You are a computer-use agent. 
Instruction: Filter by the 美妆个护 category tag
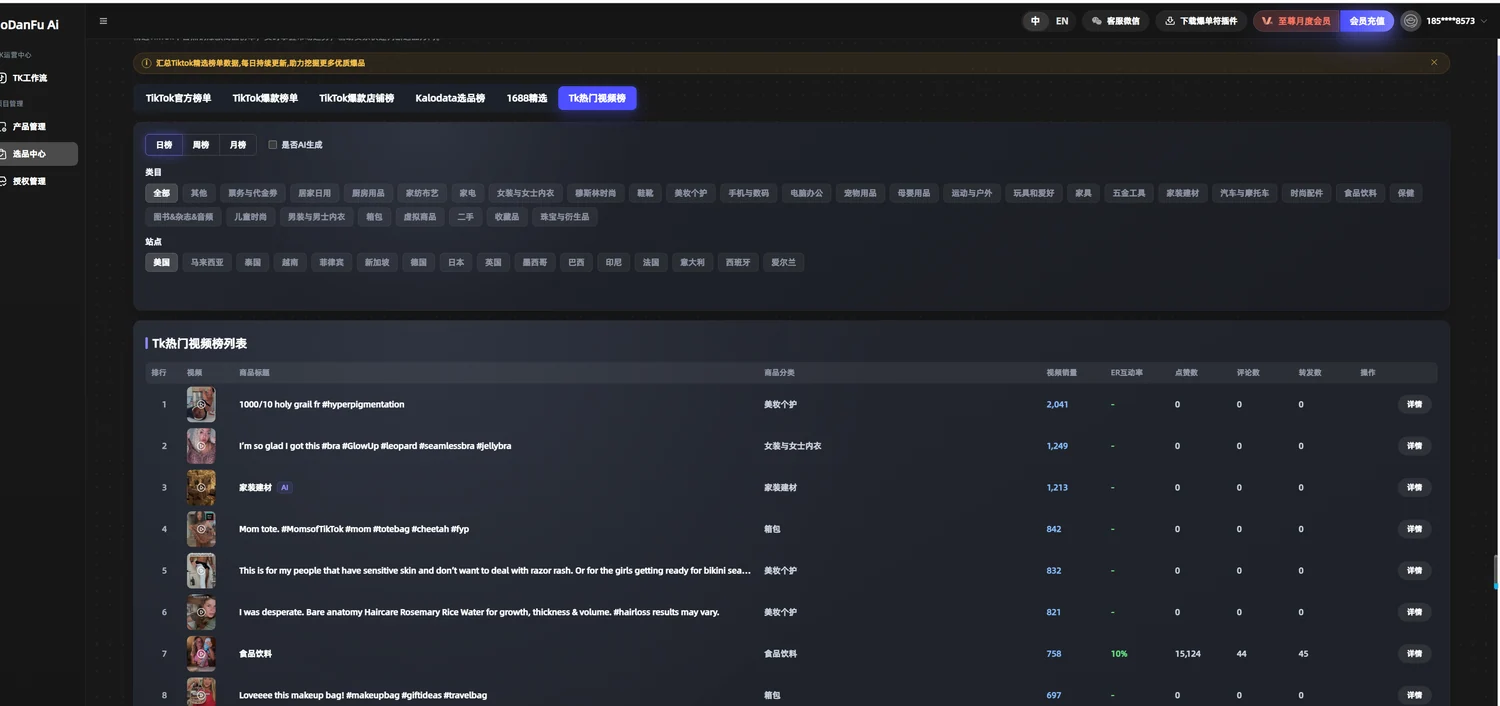click(x=690, y=193)
